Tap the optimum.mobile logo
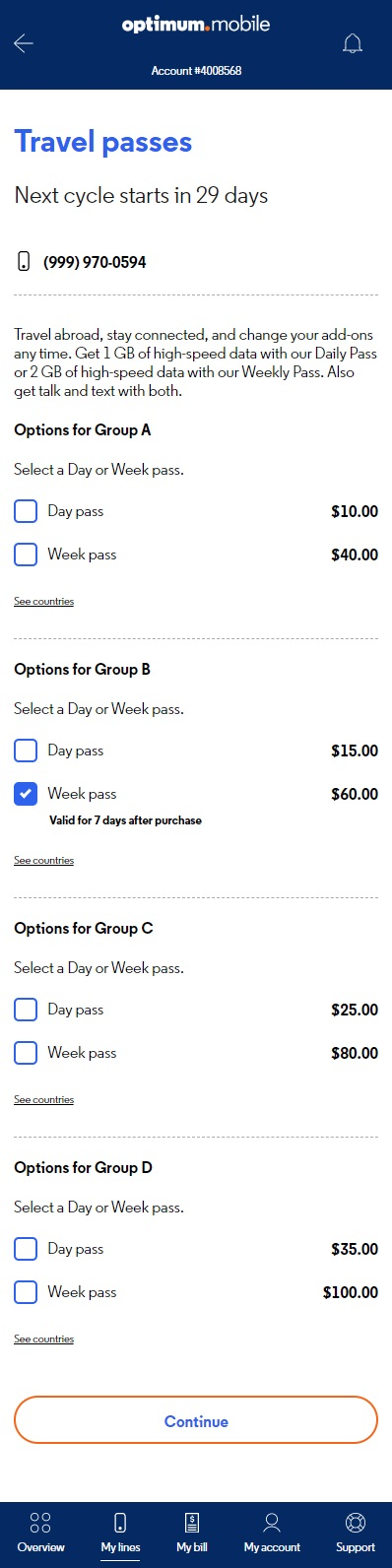Screen dimensions: 392x1568 click(x=196, y=25)
